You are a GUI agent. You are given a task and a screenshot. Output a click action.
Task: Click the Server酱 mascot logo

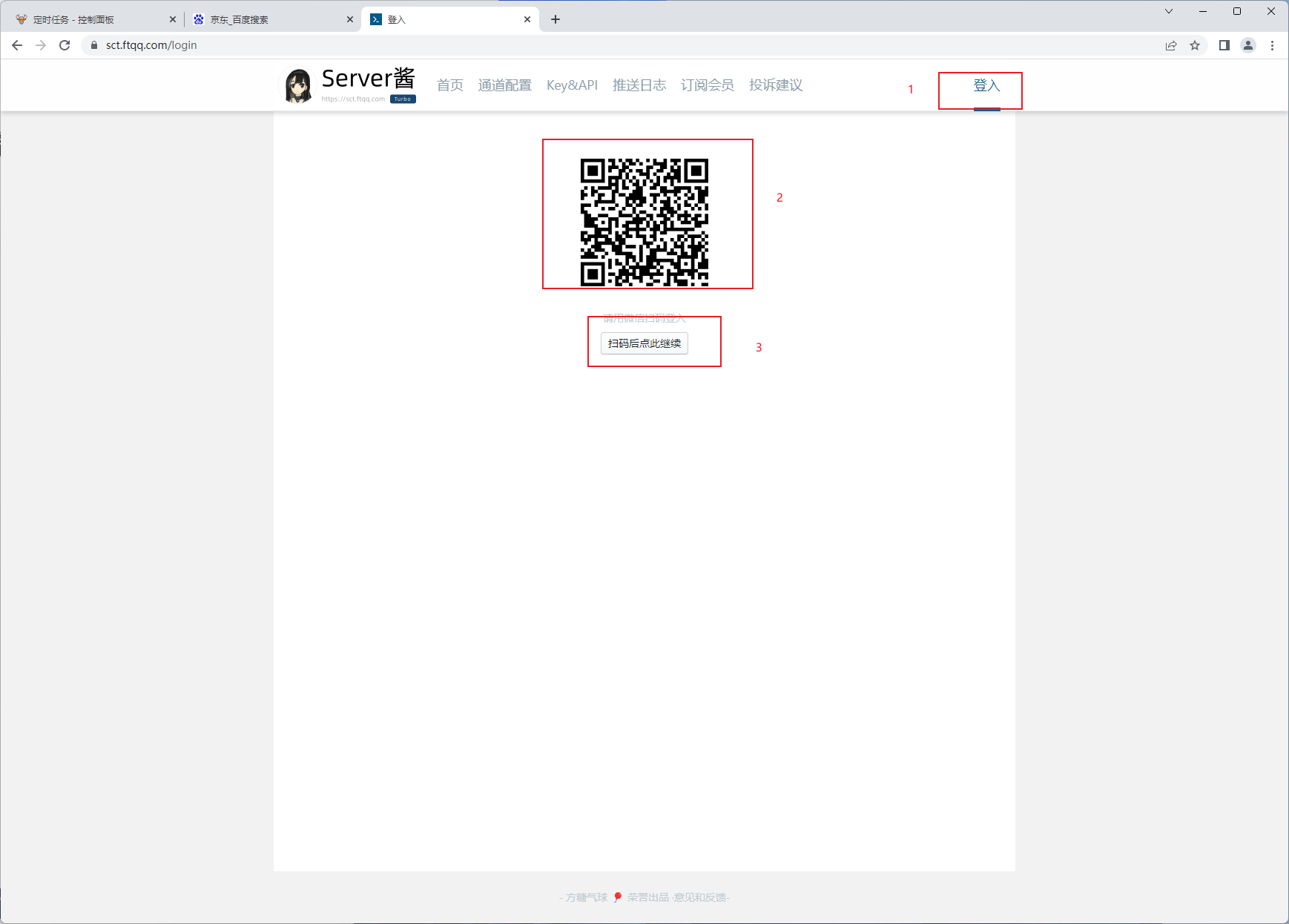tap(298, 85)
